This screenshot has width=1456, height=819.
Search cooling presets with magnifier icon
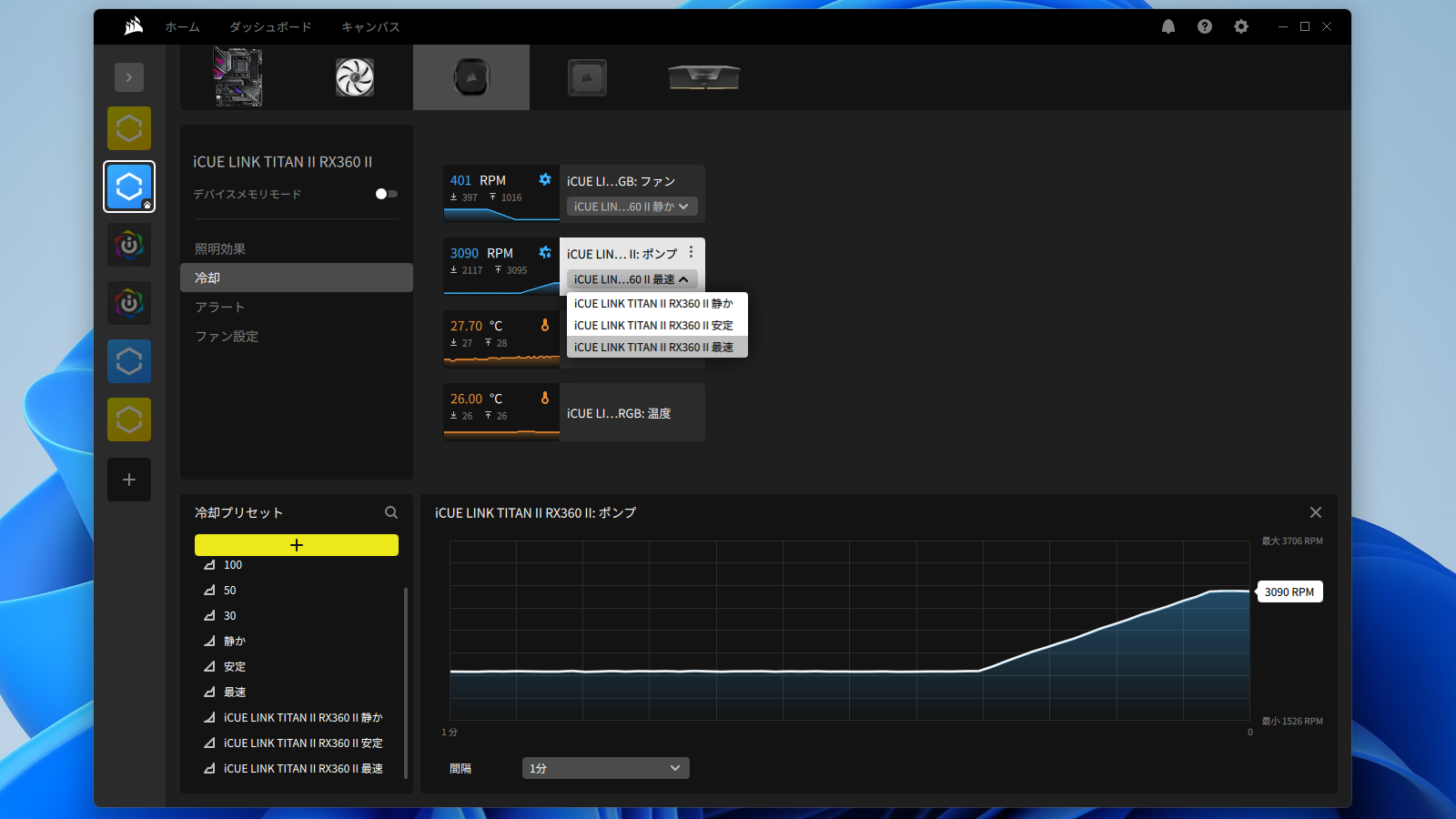[x=391, y=512]
